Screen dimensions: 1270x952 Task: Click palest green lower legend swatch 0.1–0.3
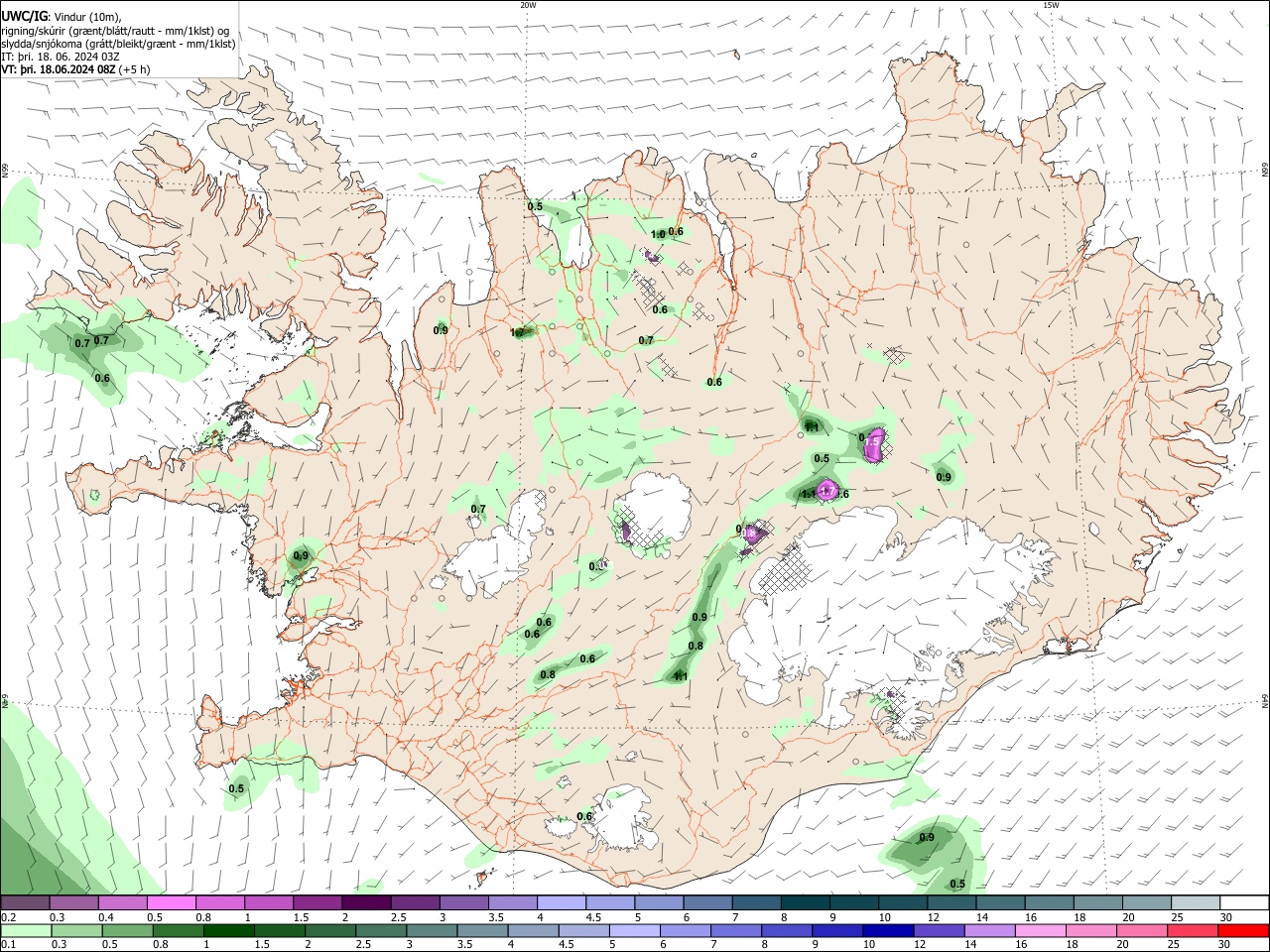point(25,930)
